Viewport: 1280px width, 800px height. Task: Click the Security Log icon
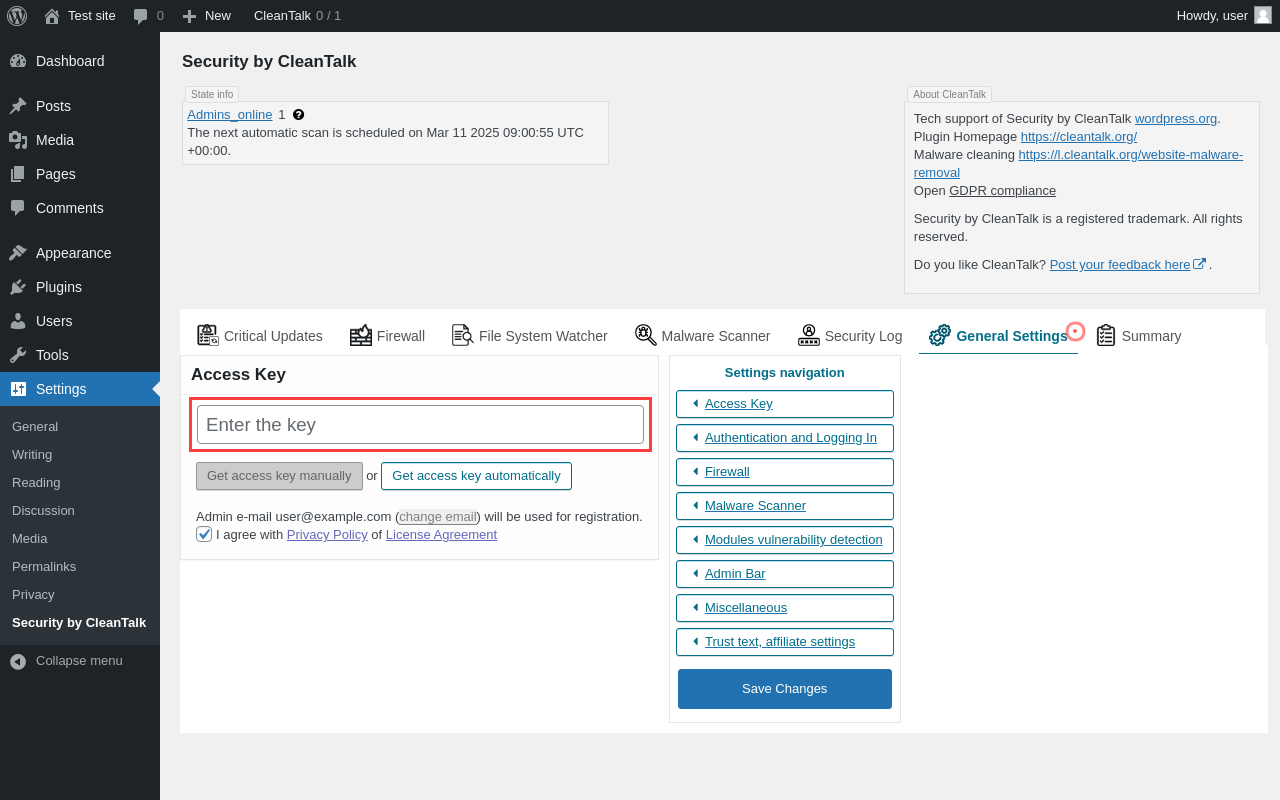809,335
